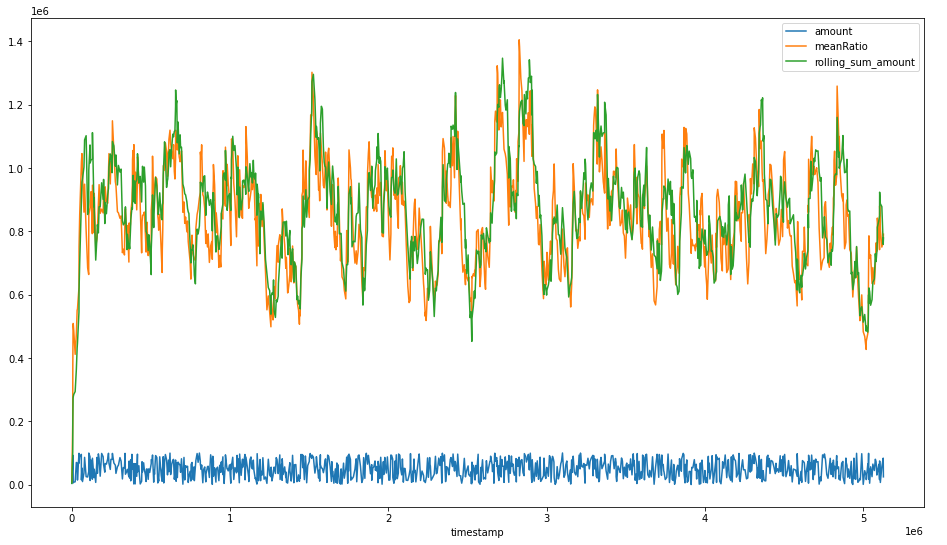Click the x-axis tick label 3
Screen dimensions: 947x545
click(x=547, y=518)
